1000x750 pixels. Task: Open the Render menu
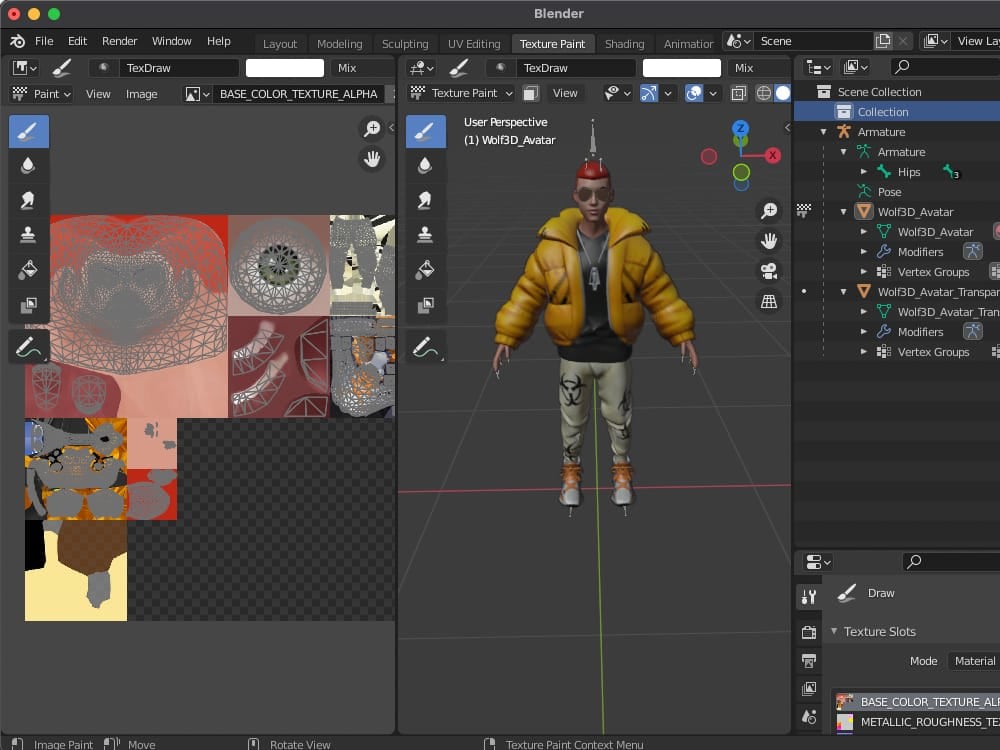pos(119,41)
